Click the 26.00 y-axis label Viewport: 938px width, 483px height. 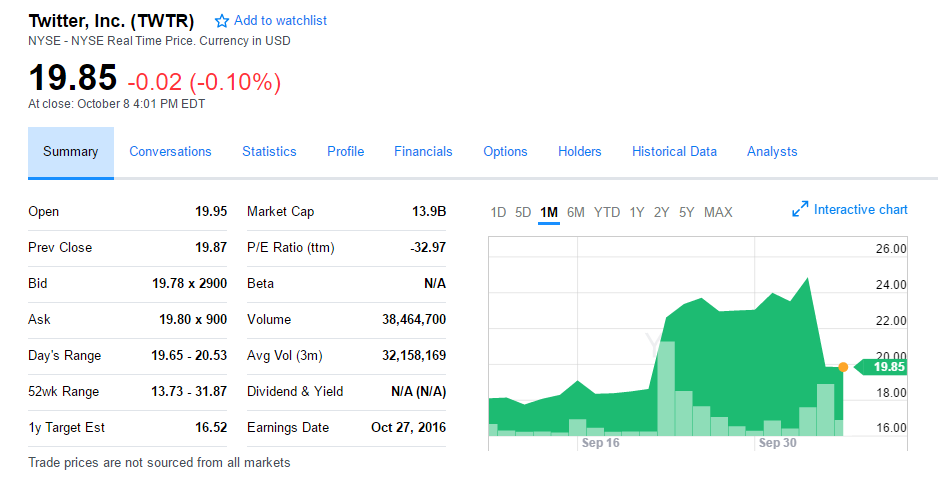click(x=891, y=249)
